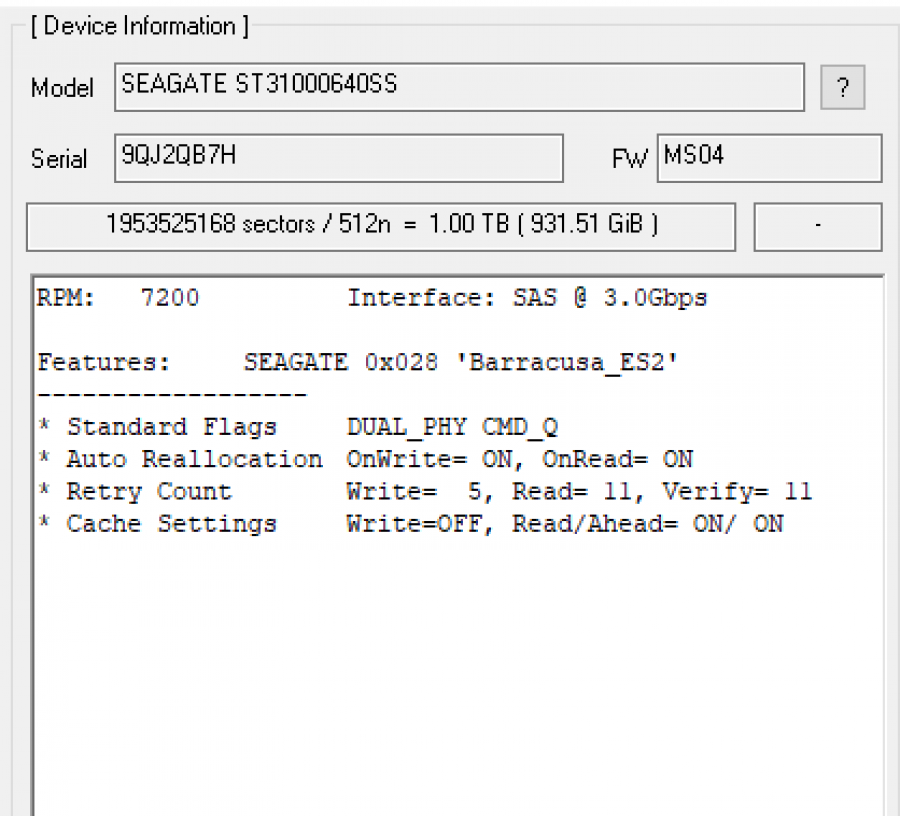Click the DUAL_PHY CMD_Q flags value
The image size is (900, 816).
pos(452,427)
